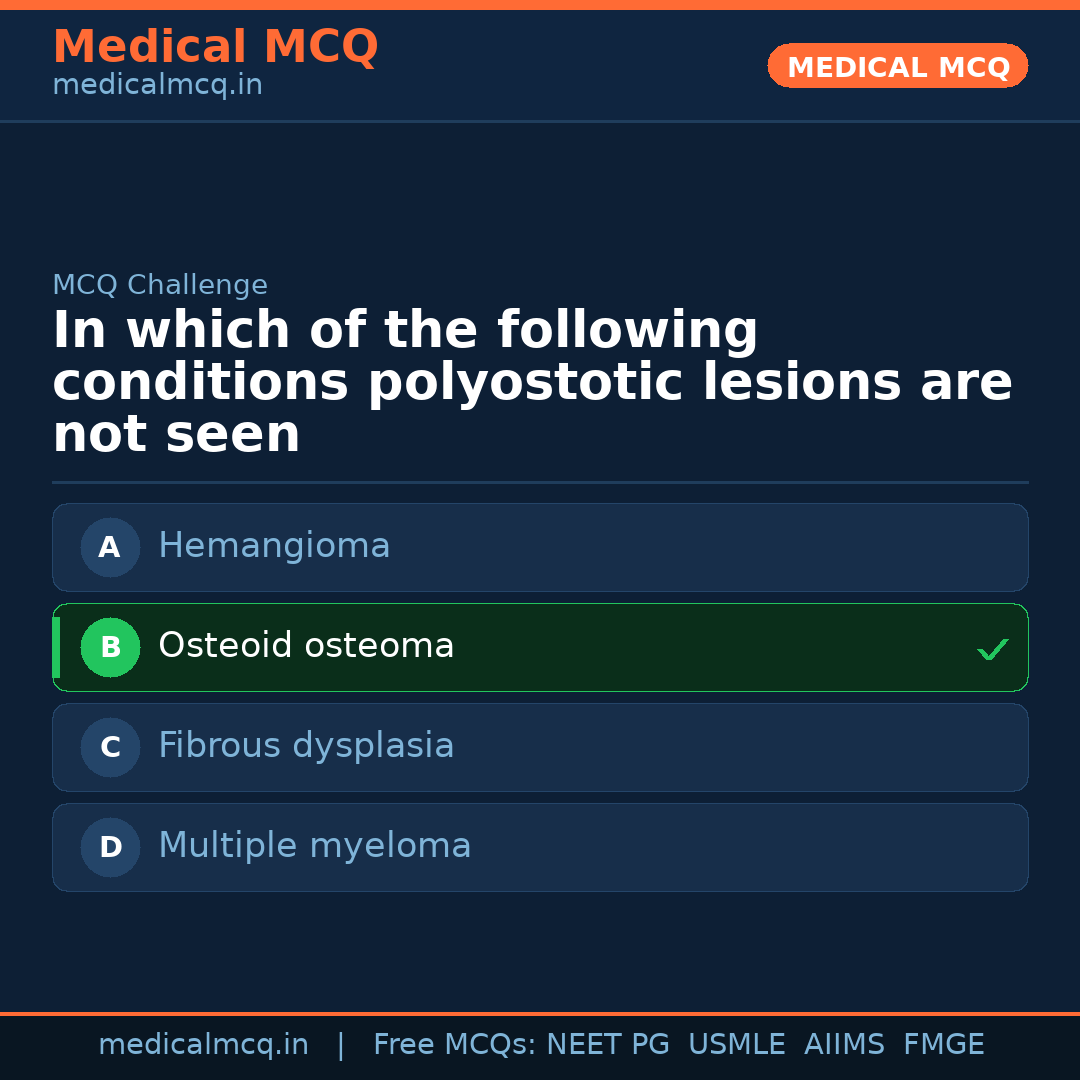The image size is (1080, 1080).
Task: Select the Fibrous dysplasia answer option
Action: click(x=540, y=747)
